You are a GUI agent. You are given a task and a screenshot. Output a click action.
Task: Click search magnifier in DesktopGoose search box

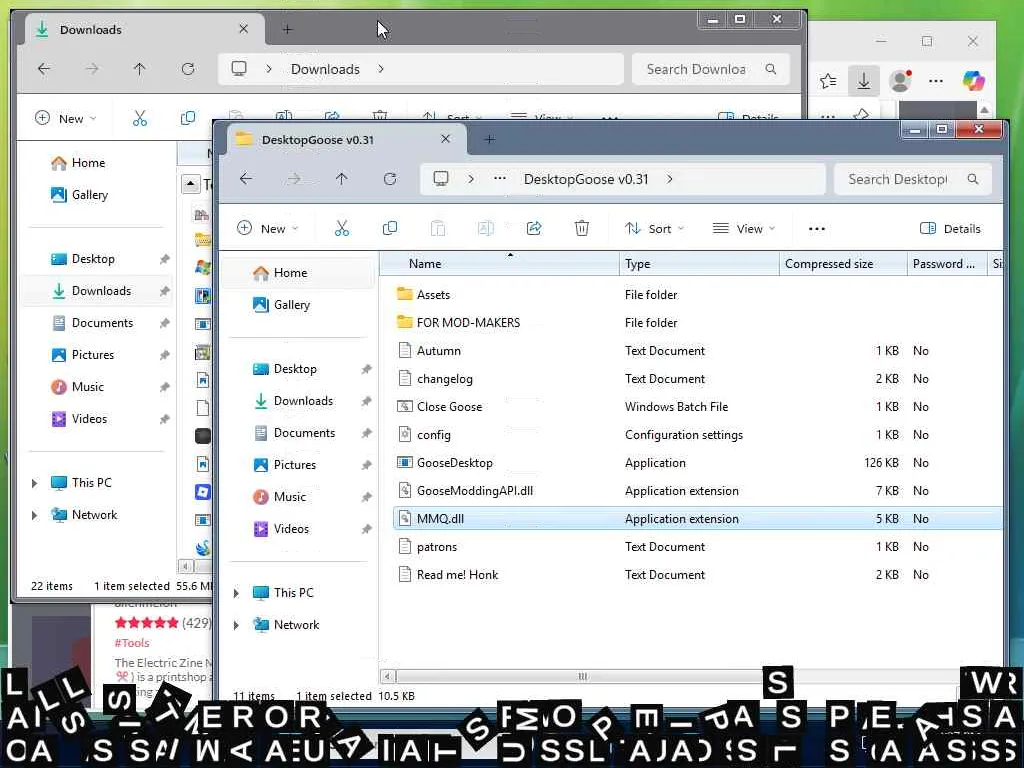[x=972, y=178]
